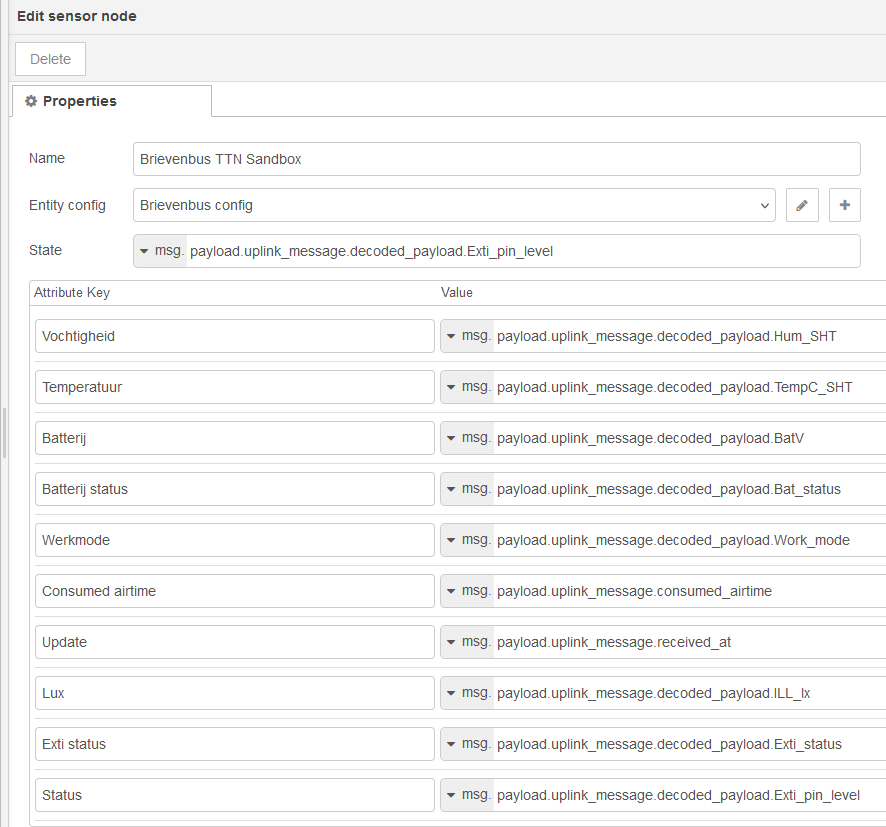This screenshot has width=886, height=827.
Task: Click the Status row Exti_pin_level value field
Action: 690,795
